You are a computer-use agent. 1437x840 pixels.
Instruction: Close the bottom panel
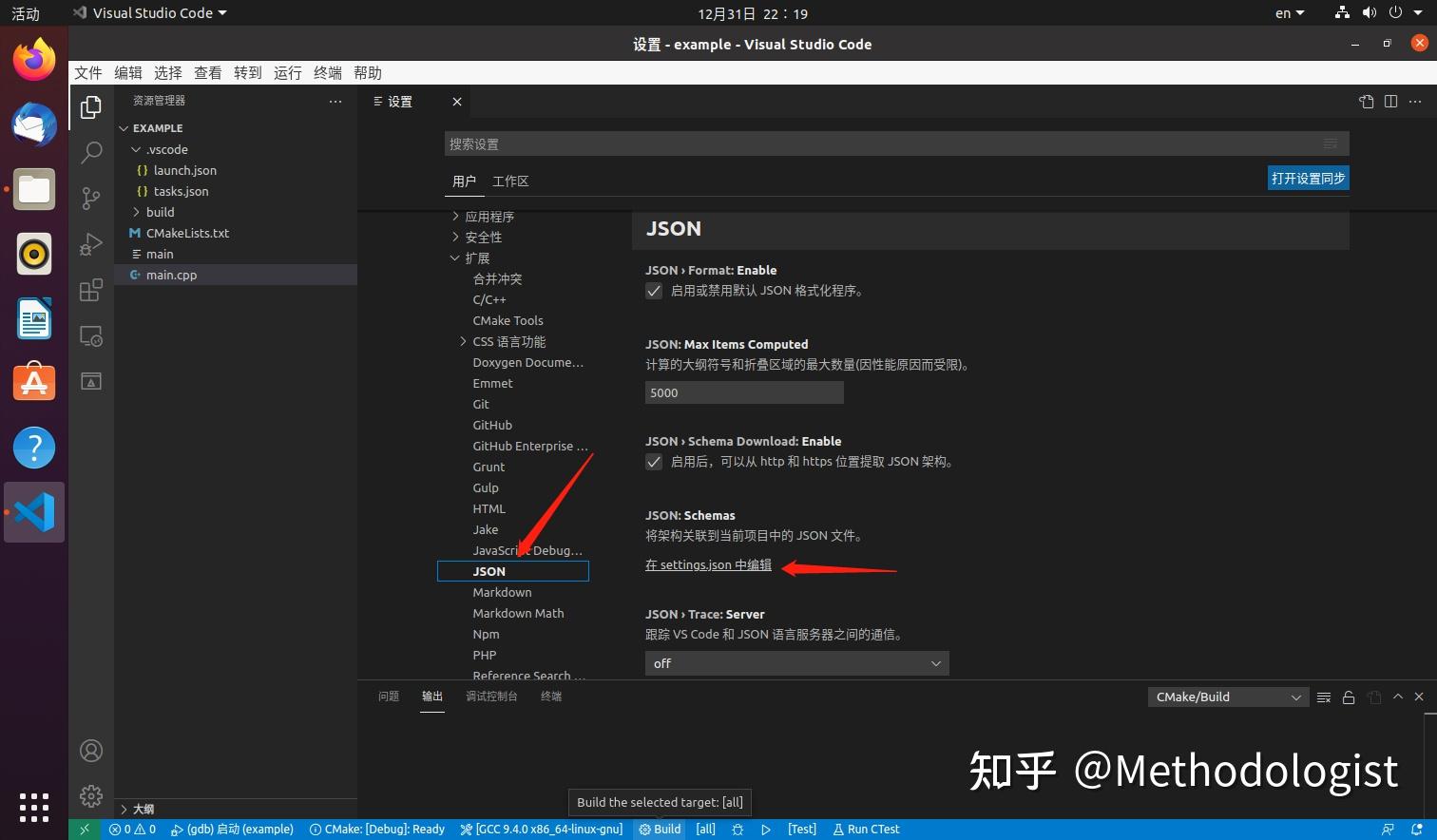[1419, 697]
